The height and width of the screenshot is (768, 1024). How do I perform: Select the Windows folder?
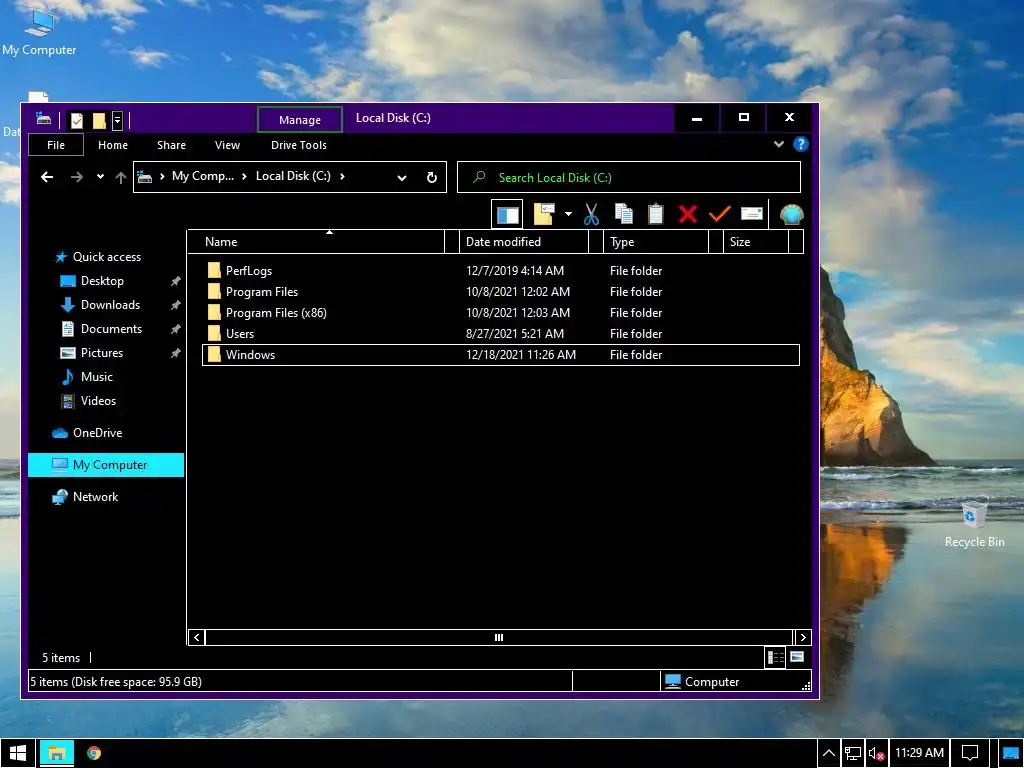coord(500,355)
